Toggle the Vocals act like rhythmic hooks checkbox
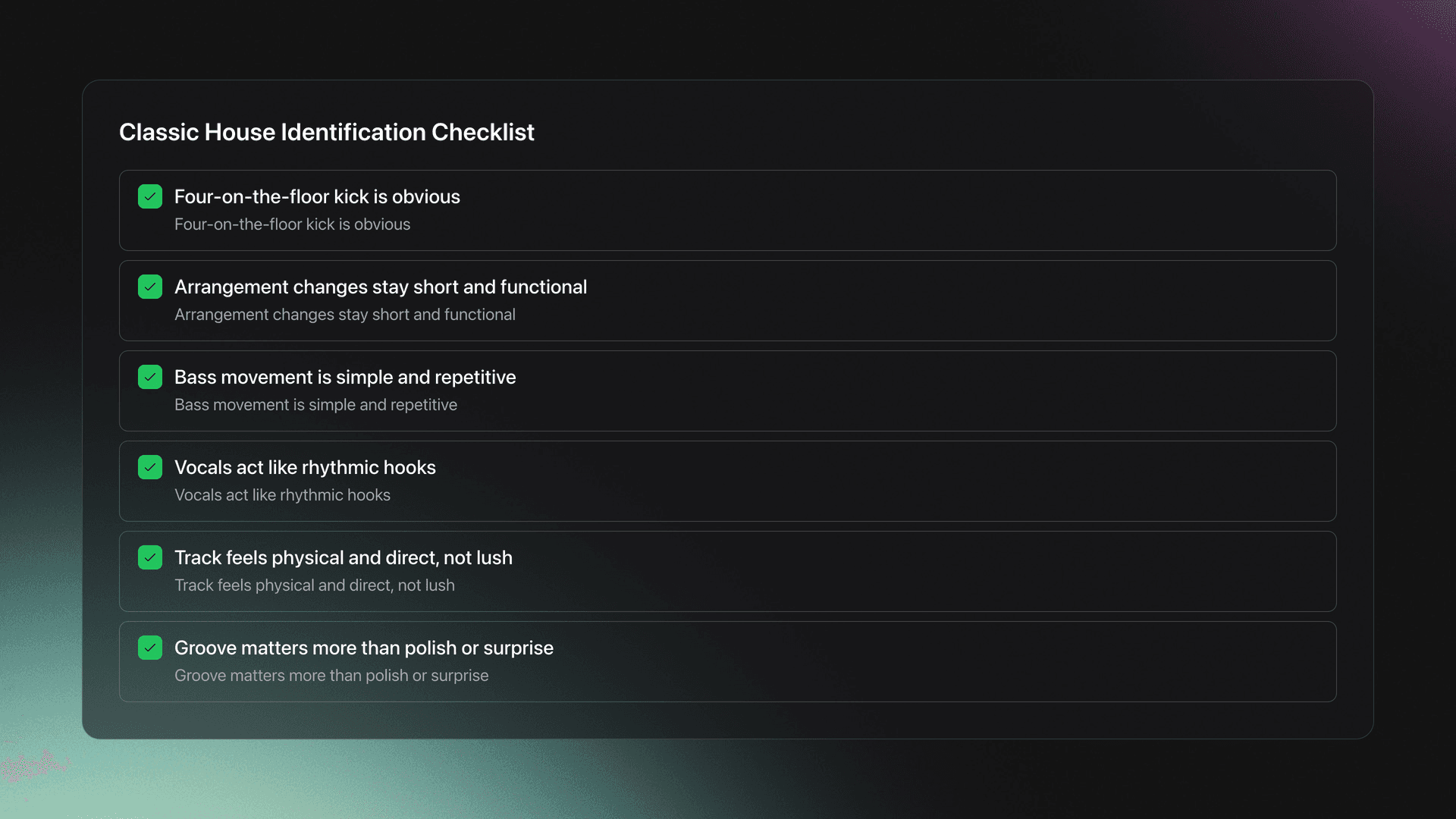 pyautogui.click(x=150, y=467)
